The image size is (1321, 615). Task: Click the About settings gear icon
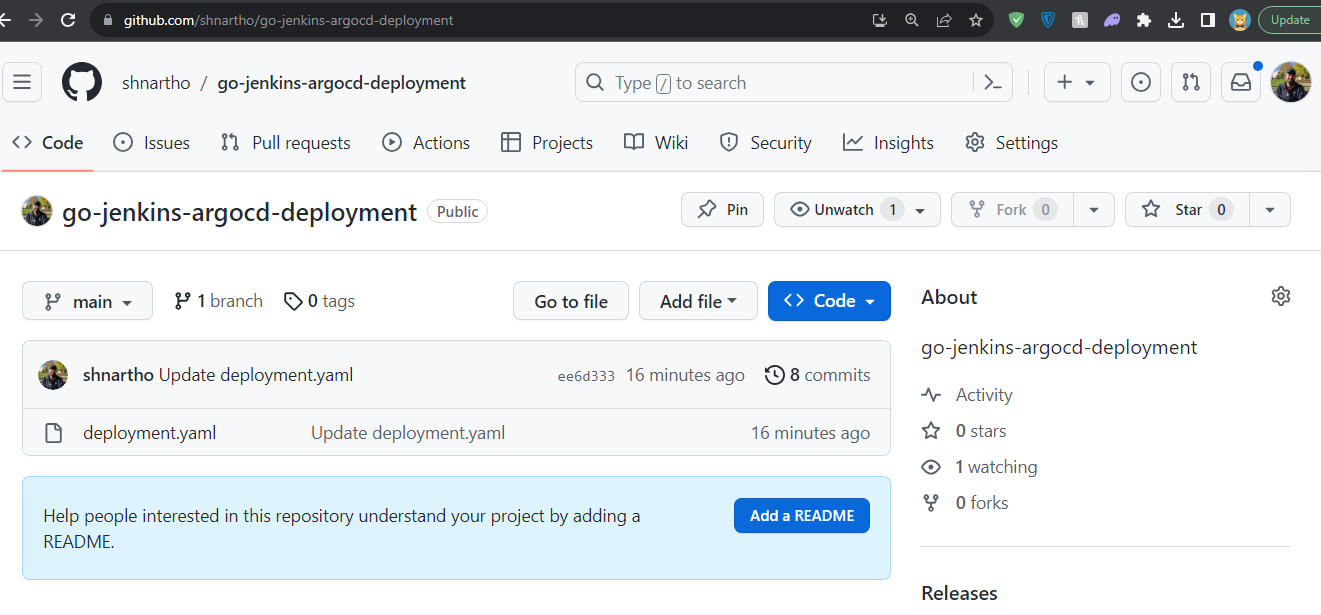click(1281, 296)
